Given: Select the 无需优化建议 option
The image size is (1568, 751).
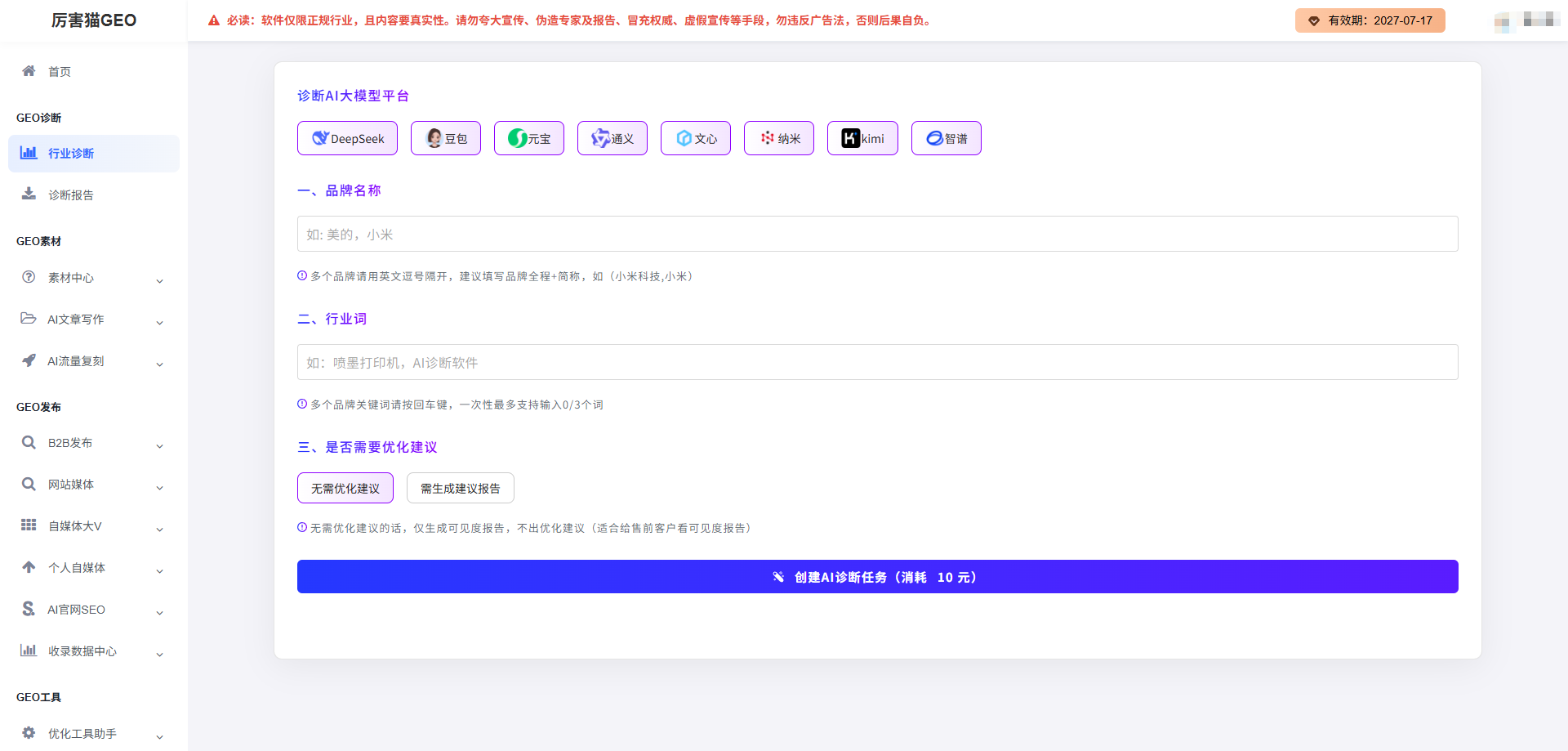Looking at the screenshot, I should [345, 488].
